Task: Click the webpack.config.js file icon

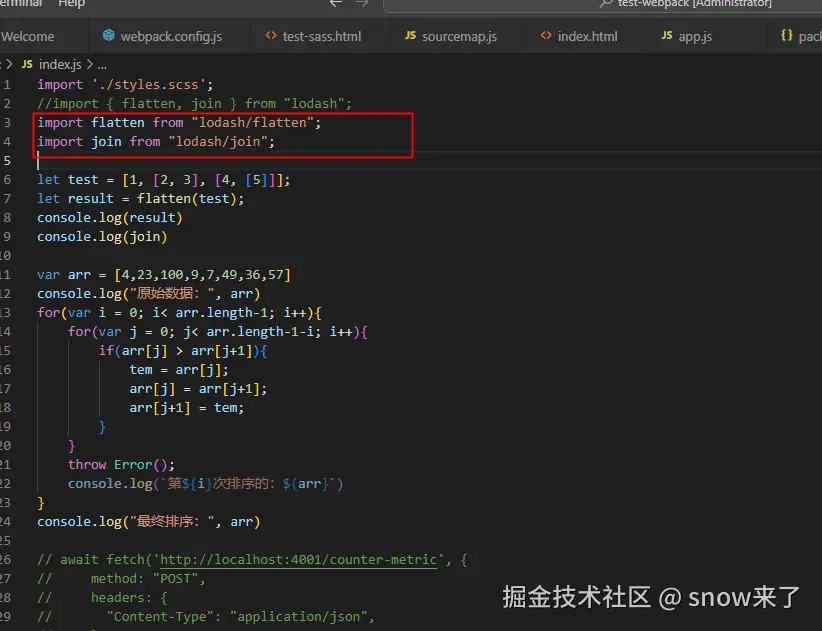Action: point(109,35)
